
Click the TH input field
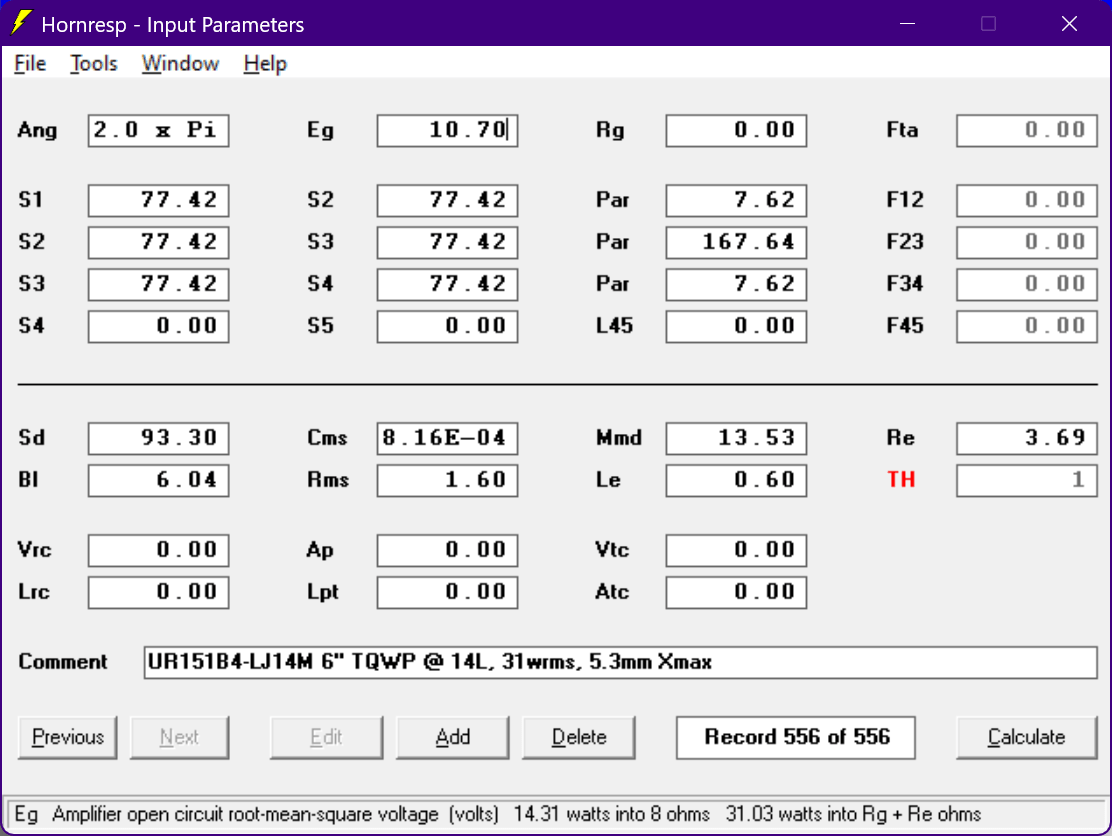tap(1026, 480)
